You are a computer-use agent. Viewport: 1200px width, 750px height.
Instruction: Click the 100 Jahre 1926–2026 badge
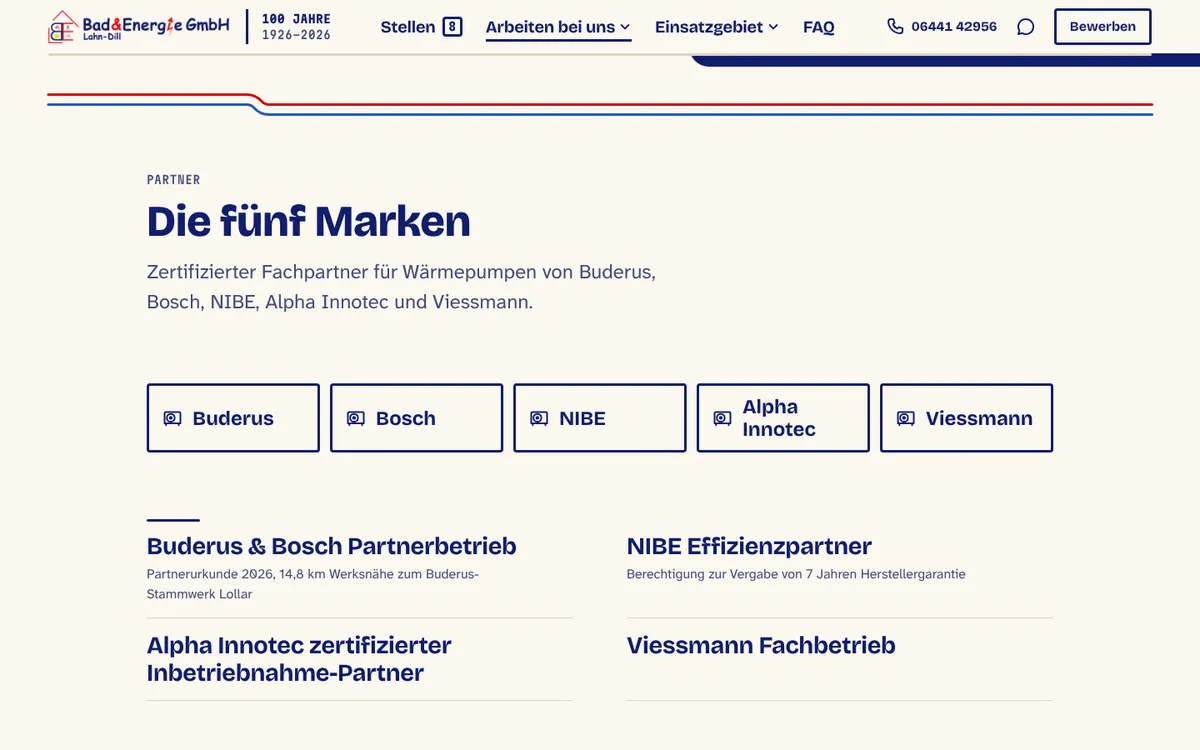click(x=296, y=27)
